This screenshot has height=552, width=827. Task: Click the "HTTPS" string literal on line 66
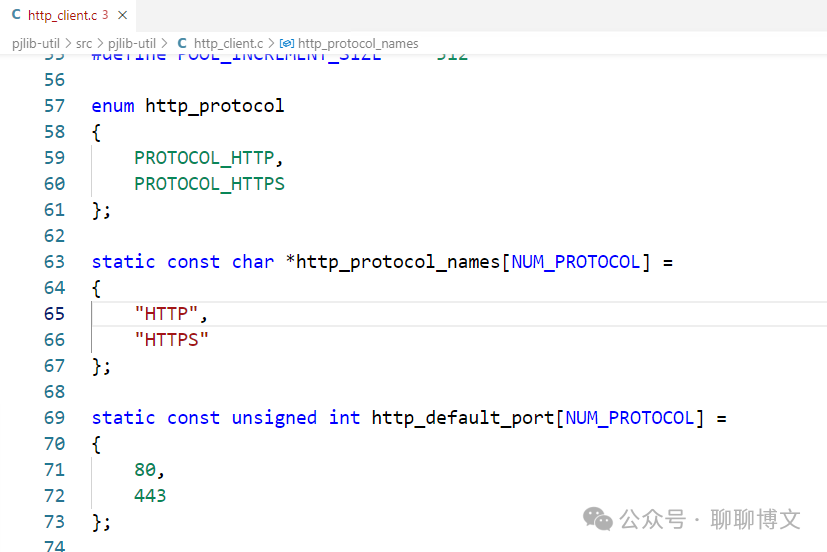[x=171, y=340]
